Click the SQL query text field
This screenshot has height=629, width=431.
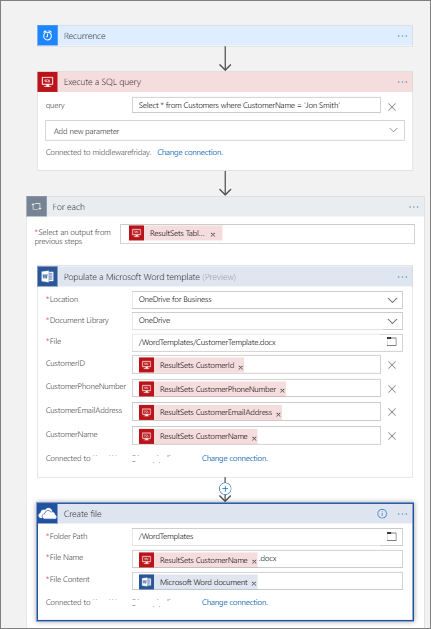click(x=256, y=105)
